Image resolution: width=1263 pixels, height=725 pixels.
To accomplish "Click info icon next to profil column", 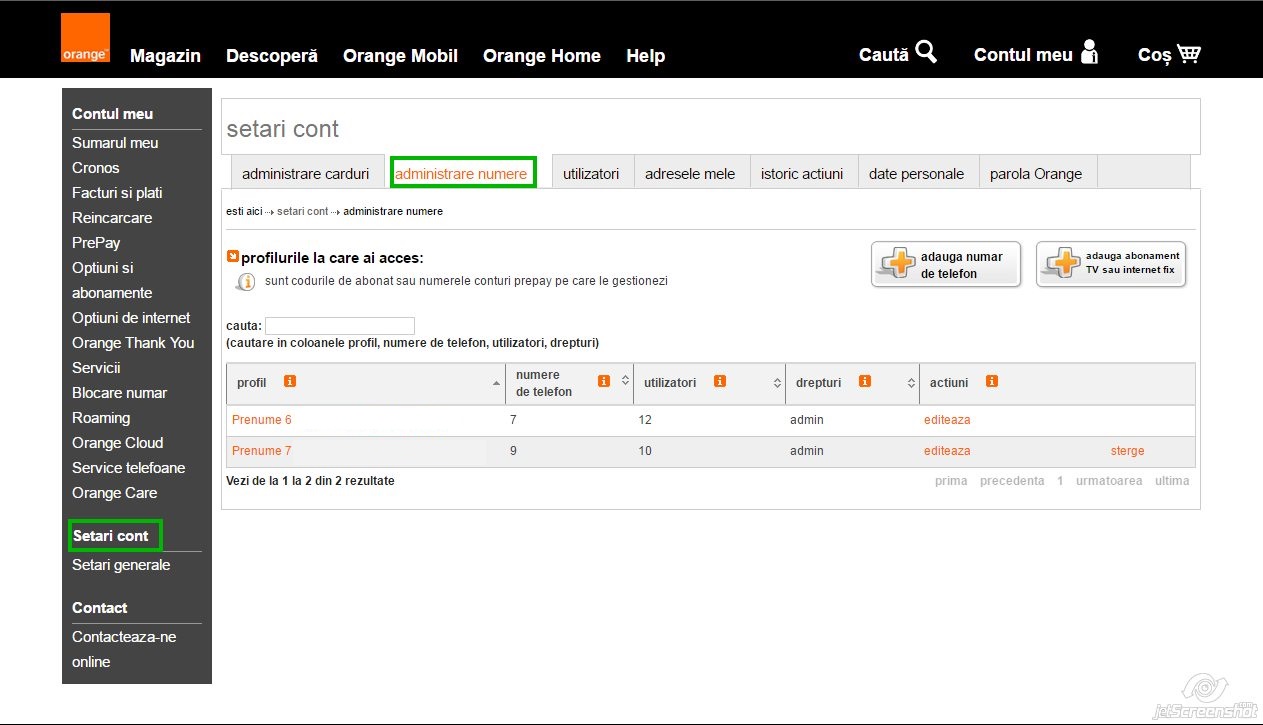I will [x=290, y=381].
